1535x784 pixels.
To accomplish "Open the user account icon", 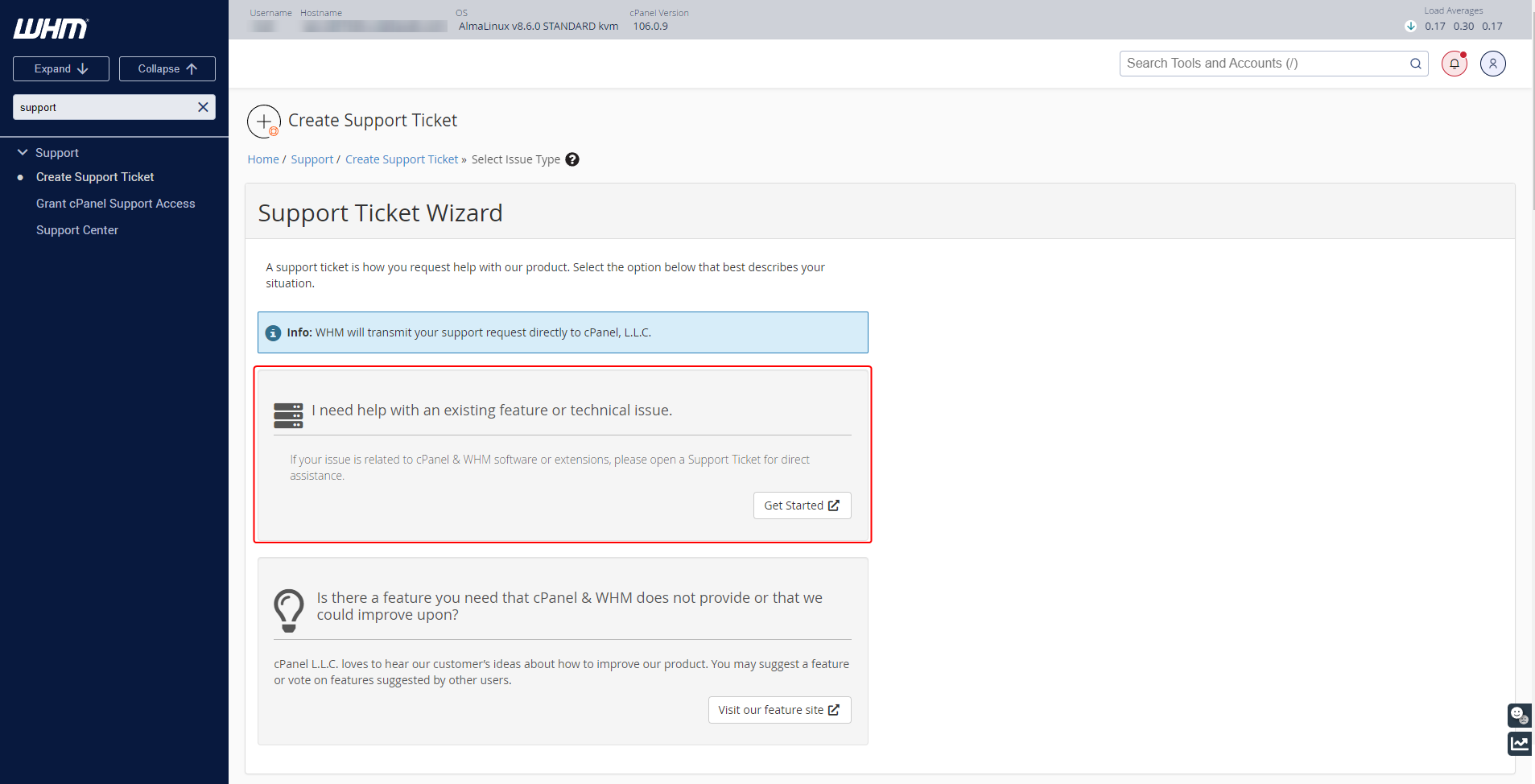I will [1493, 64].
